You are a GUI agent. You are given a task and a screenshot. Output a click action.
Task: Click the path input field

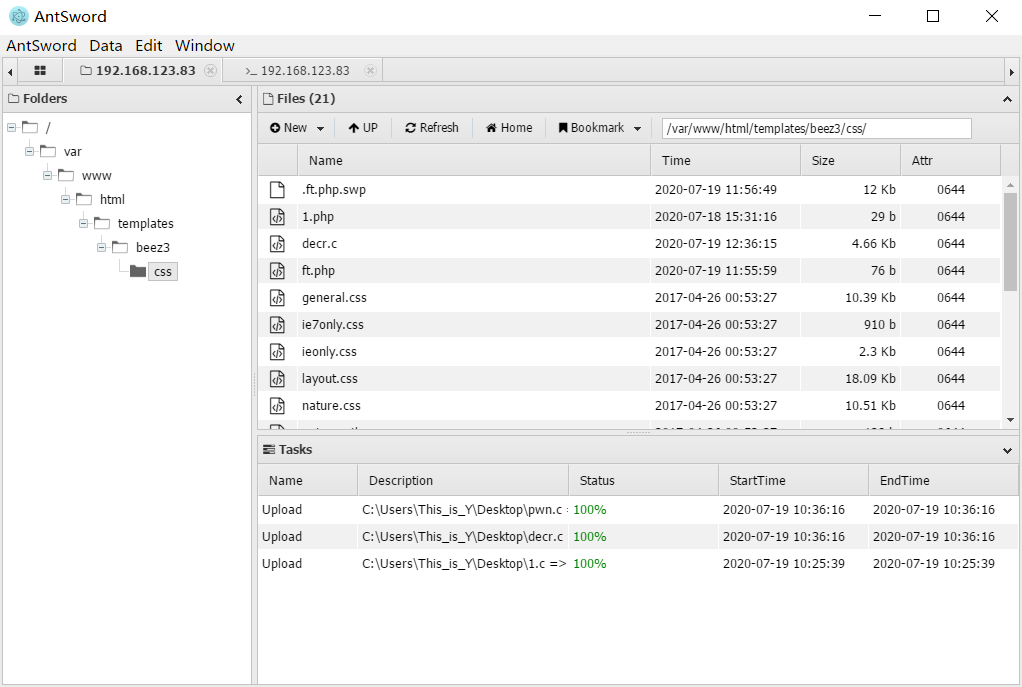pyautogui.click(x=816, y=128)
